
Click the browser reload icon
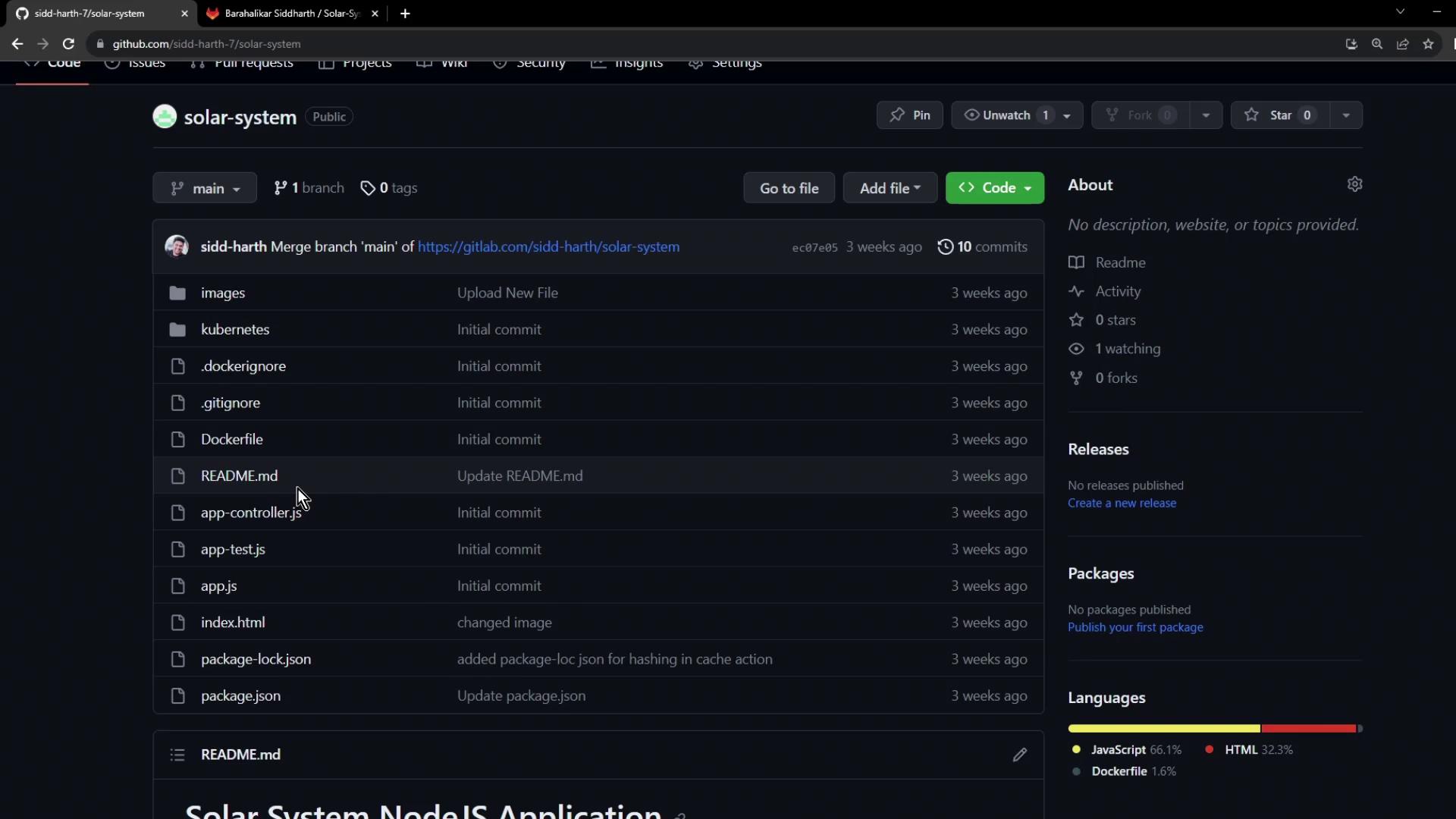click(x=68, y=44)
